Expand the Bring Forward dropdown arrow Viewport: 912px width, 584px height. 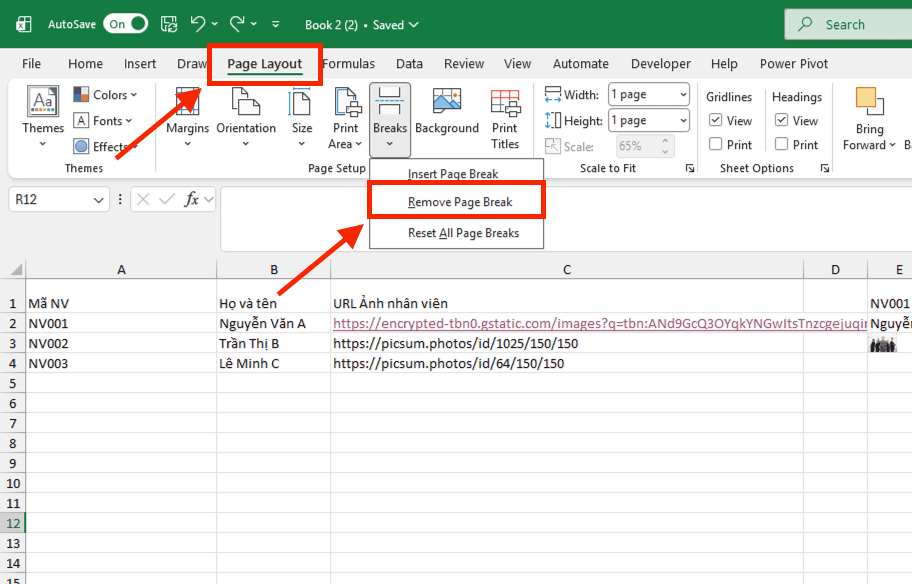[x=892, y=145]
